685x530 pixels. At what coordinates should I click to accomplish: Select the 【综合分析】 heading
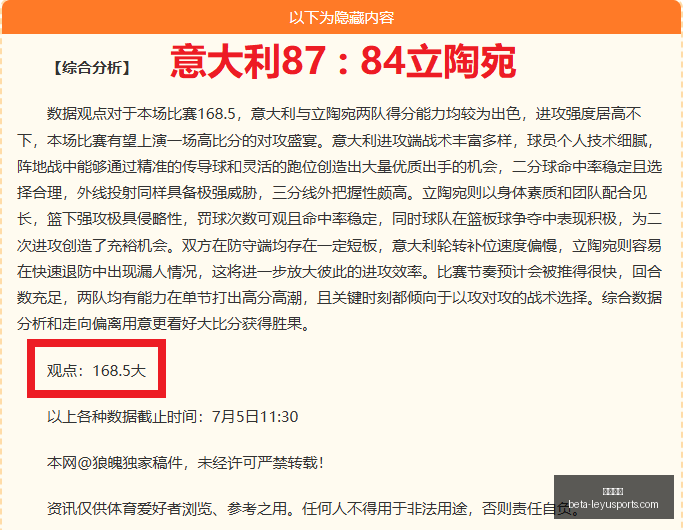92,68
